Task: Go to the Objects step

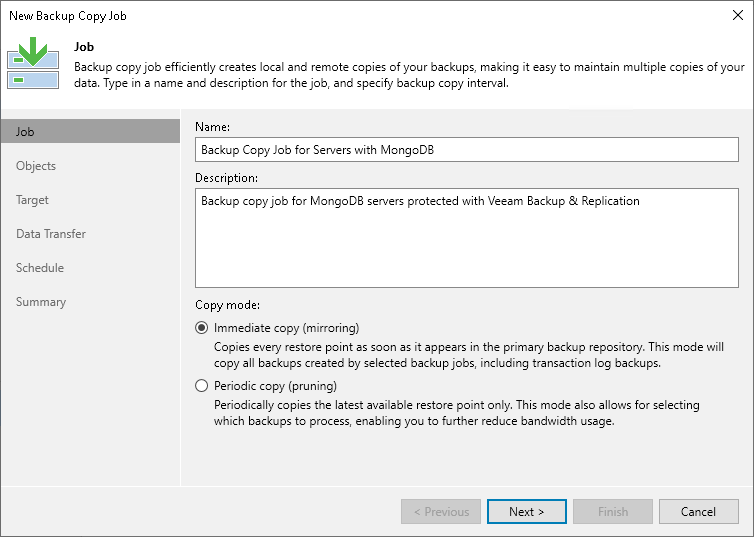Action: (36, 166)
